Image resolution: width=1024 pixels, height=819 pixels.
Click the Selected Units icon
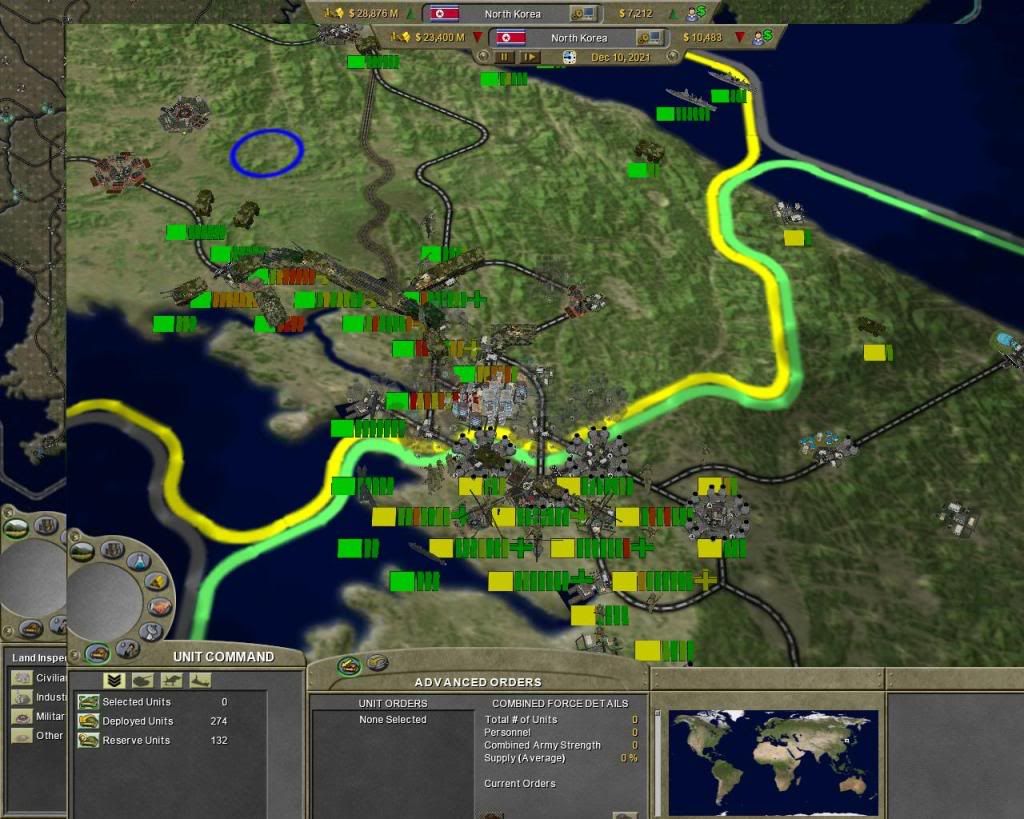88,702
